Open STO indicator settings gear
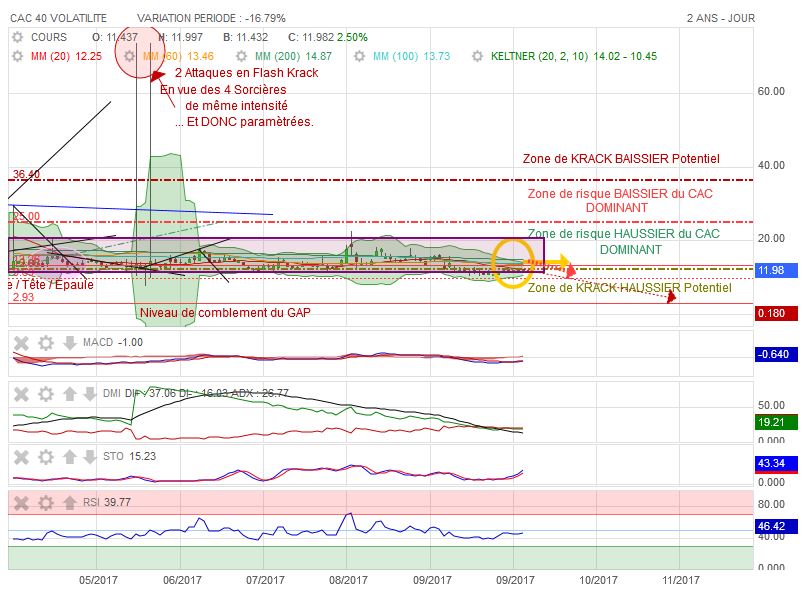 [x=46, y=457]
